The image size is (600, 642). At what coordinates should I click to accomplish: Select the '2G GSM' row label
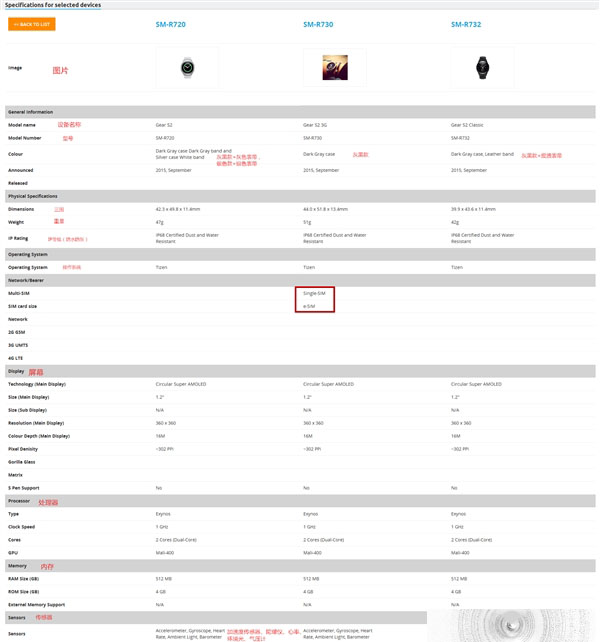point(16,332)
